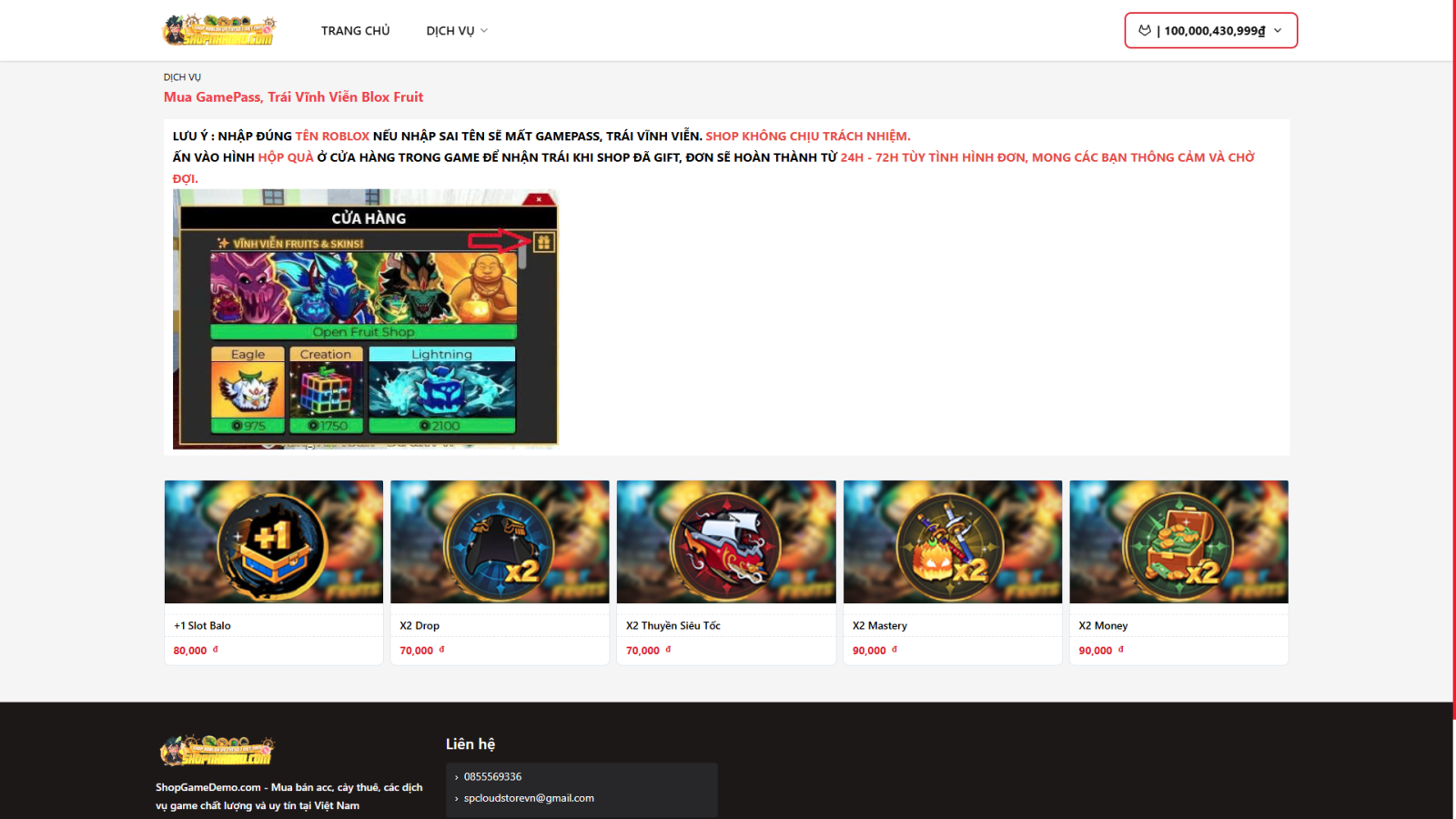Click the footer shop logo
1456x819 pixels.
pos(217,751)
